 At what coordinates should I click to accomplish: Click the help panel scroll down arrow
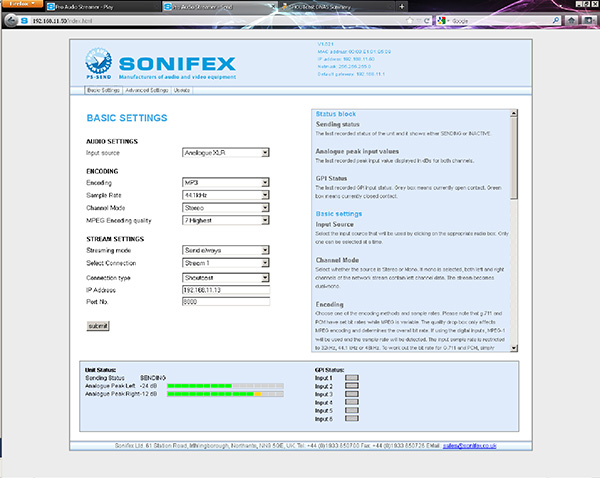point(514,348)
